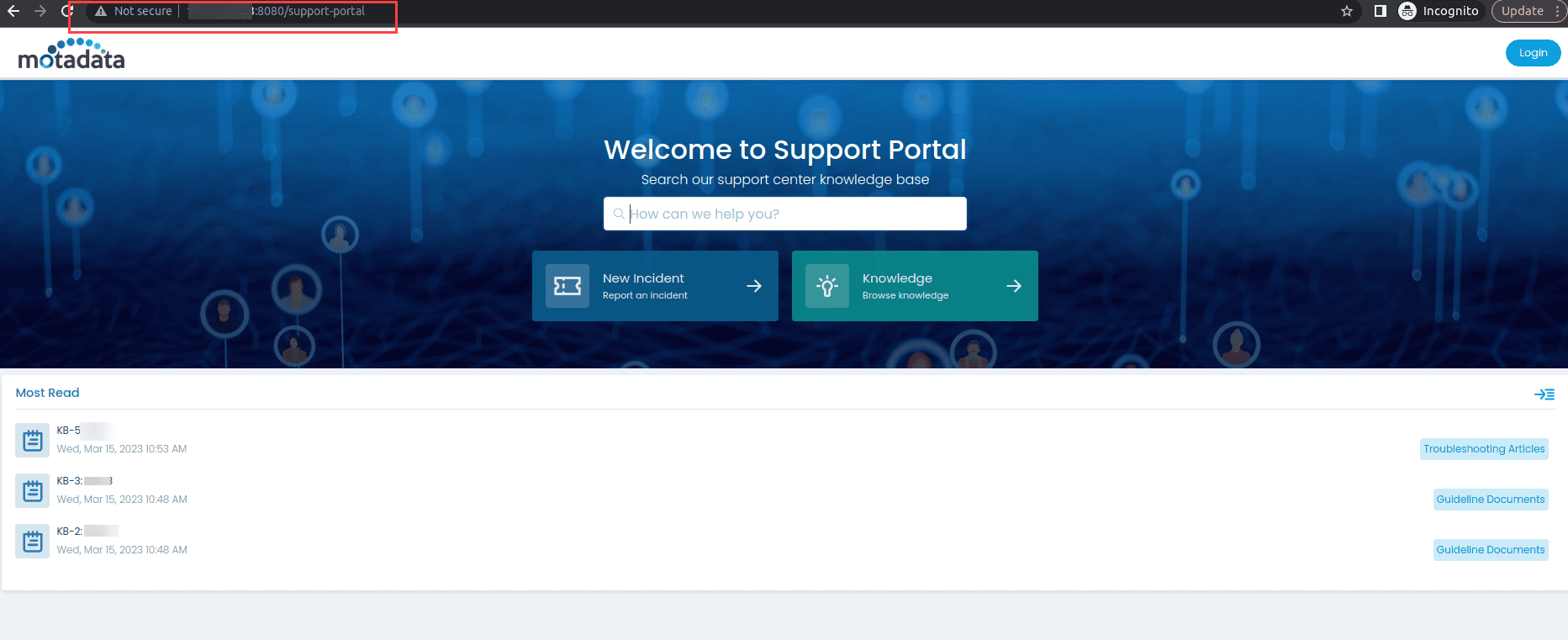Click the Motadata logo
1568x640 pixels.
71,54
